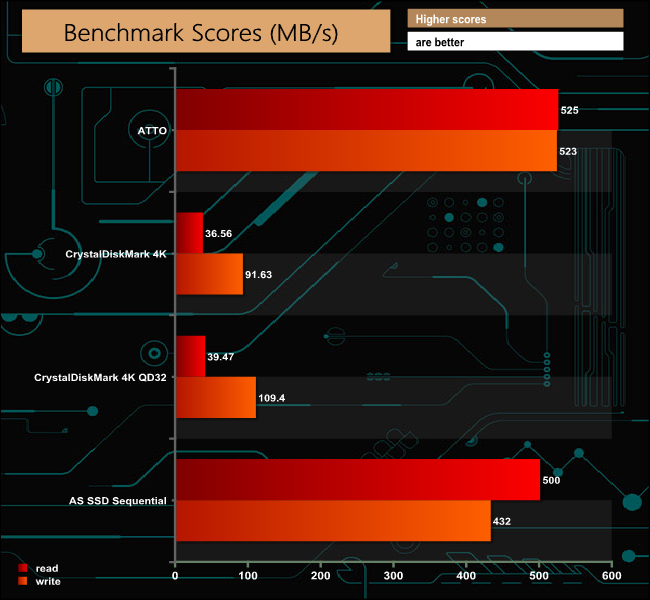Click the 500 value label beside bar
This screenshot has height=600, width=650.
tap(551, 480)
